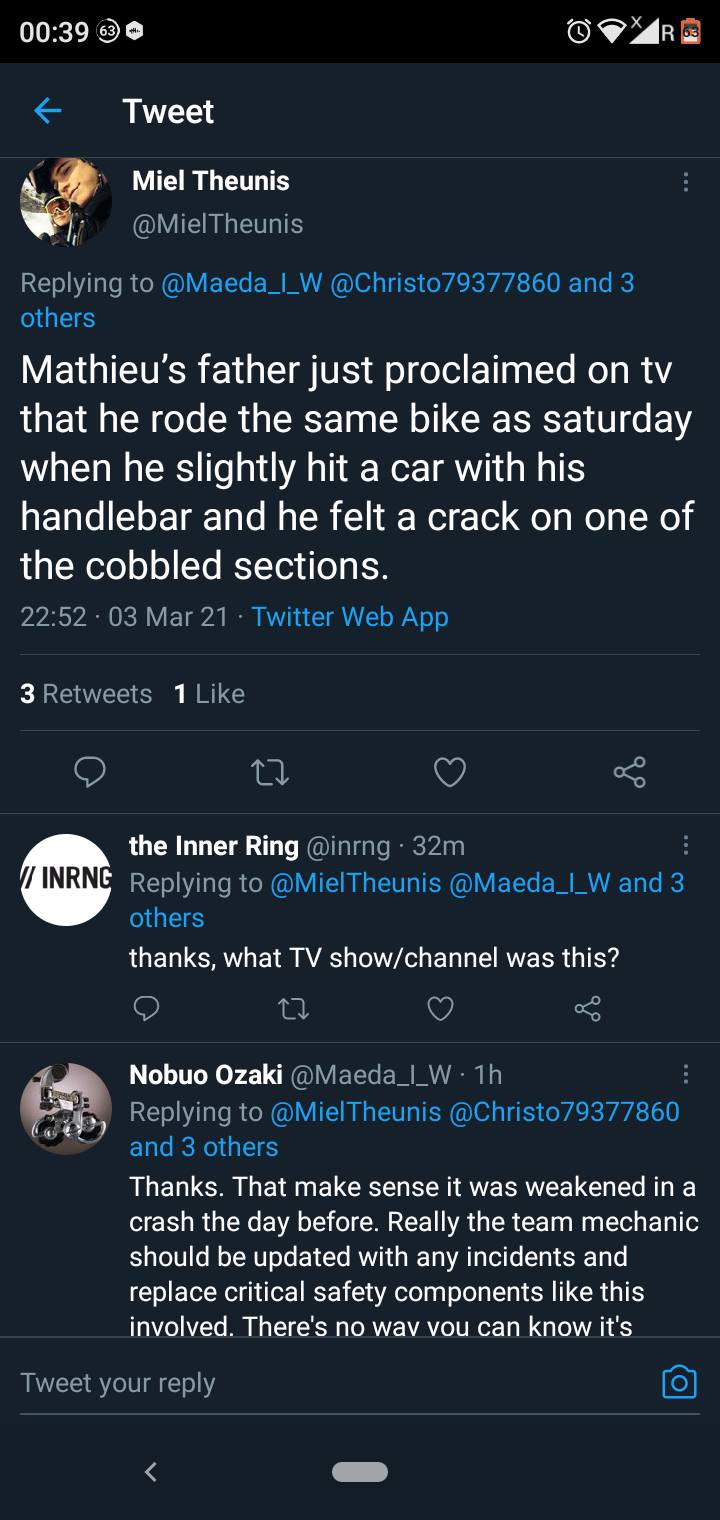Tap the back arrow in header
This screenshot has width=720, height=1520.
[x=48, y=111]
